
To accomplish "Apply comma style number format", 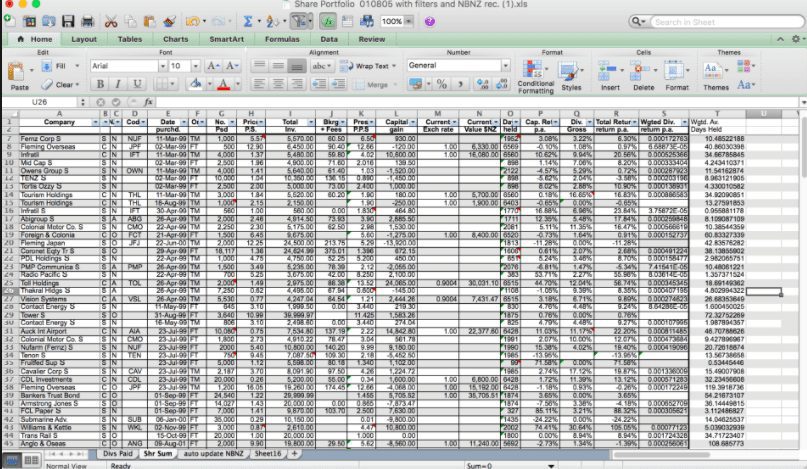I will click(460, 84).
